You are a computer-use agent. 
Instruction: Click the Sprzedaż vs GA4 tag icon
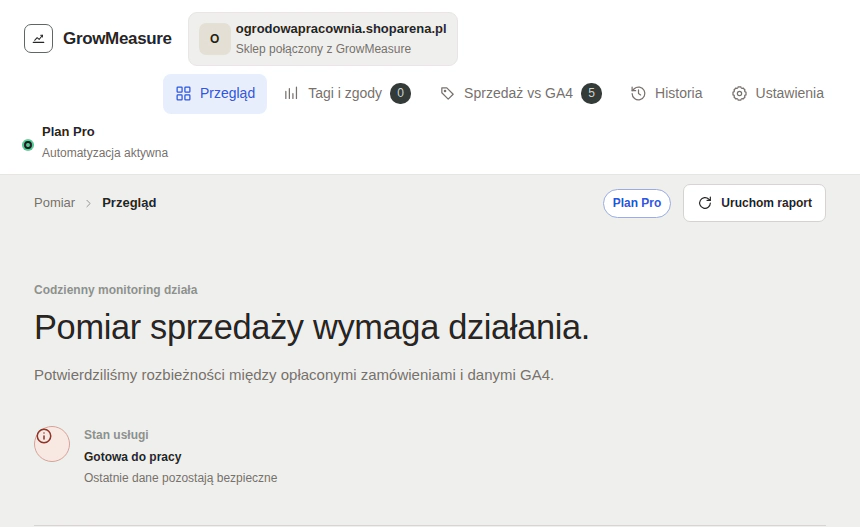click(x=447, y=94)
